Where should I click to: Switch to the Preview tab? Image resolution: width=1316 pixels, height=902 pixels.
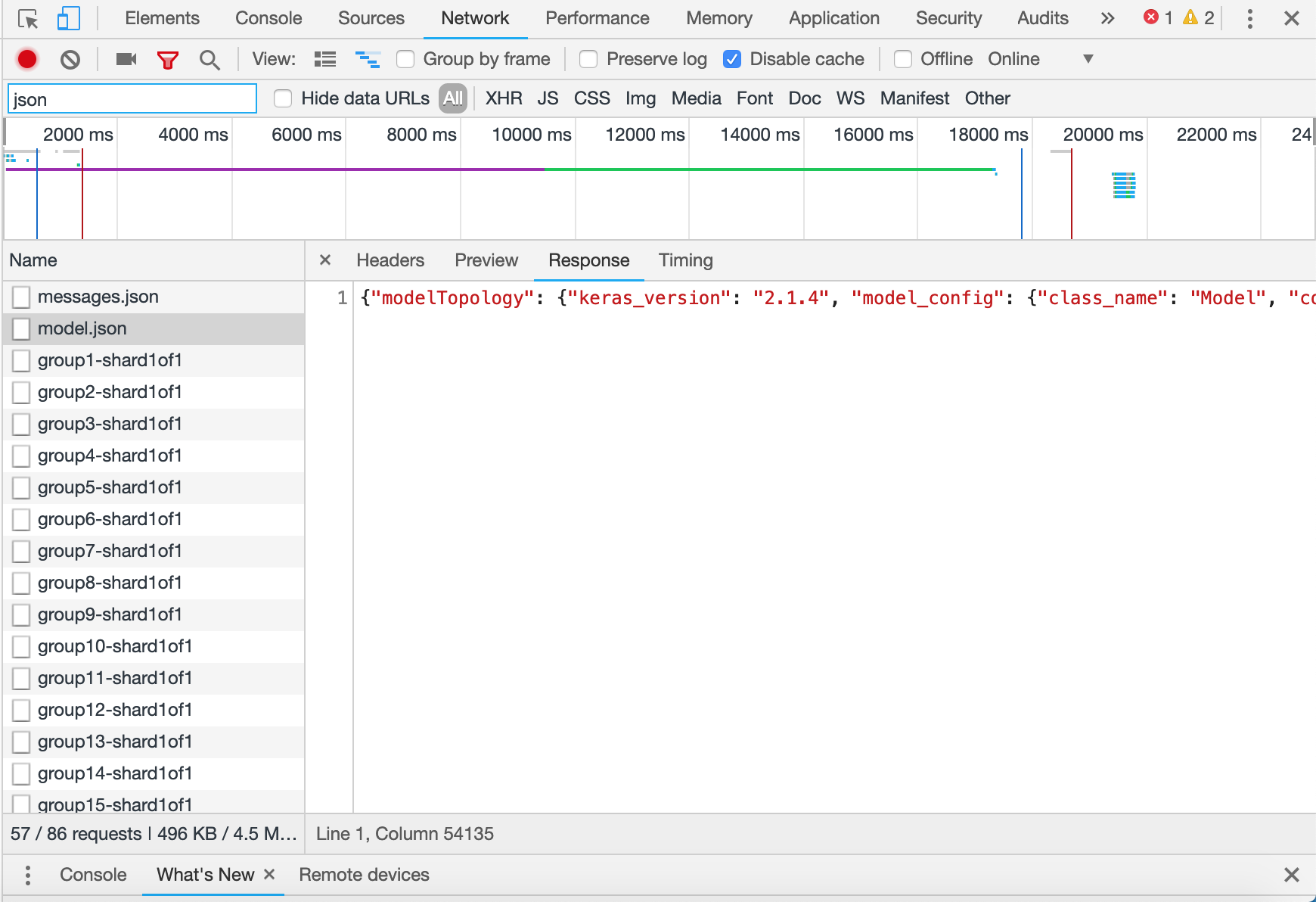[x=486, y=260]
